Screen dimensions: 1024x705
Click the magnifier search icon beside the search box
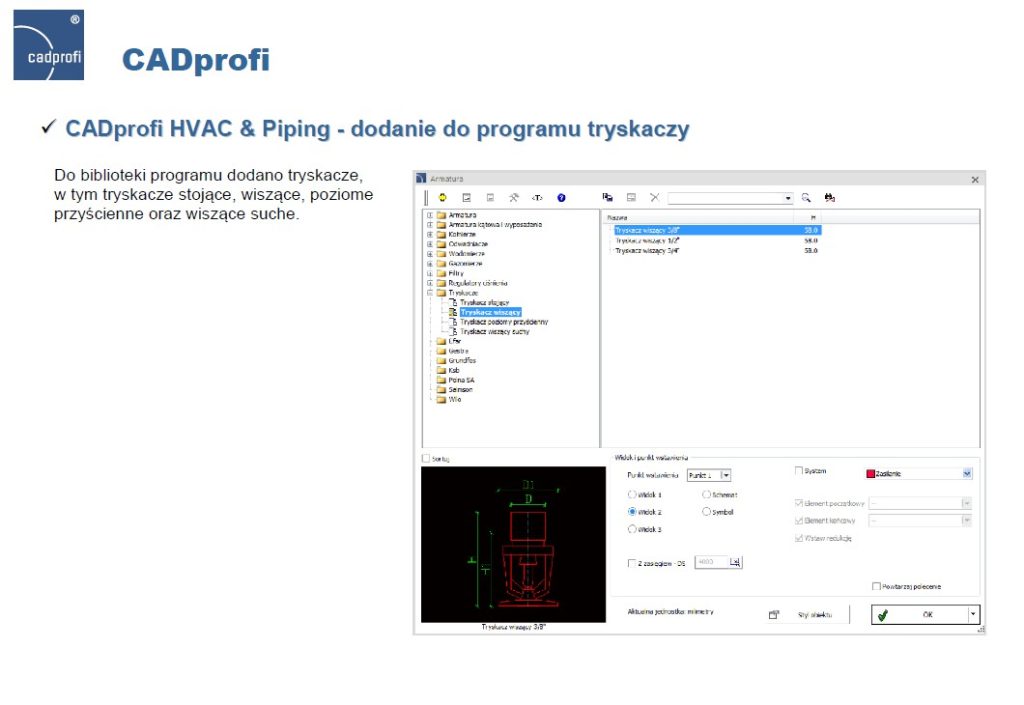[805, 197]
